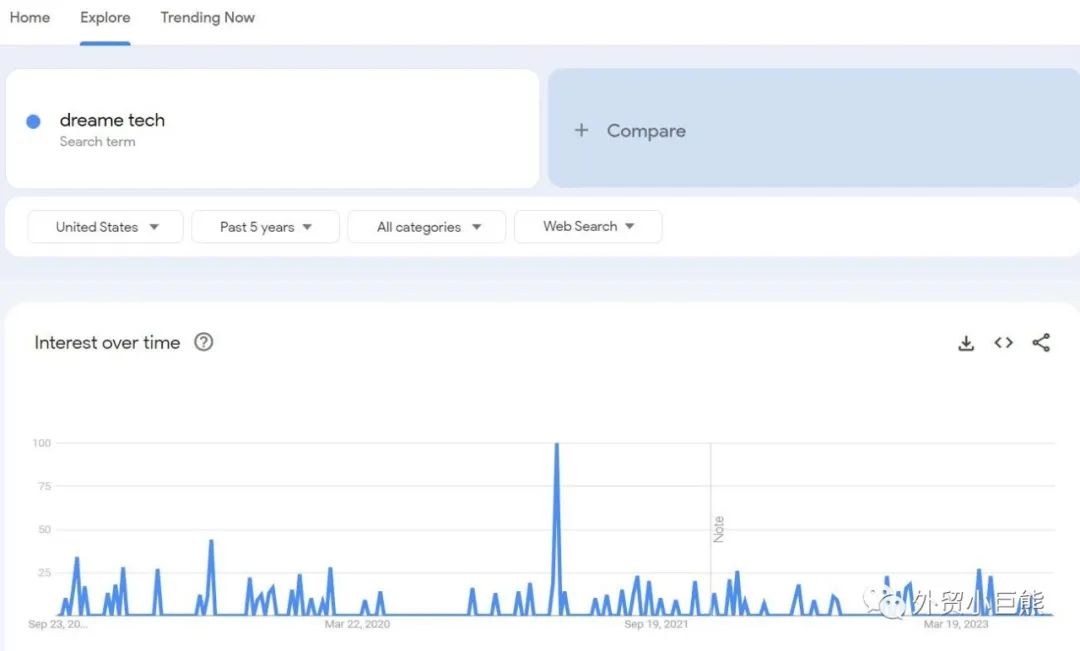Click the Interest over time heading
Image resolution: width=1080 pixels, height=651 pixels.
(x=107, y=343)
